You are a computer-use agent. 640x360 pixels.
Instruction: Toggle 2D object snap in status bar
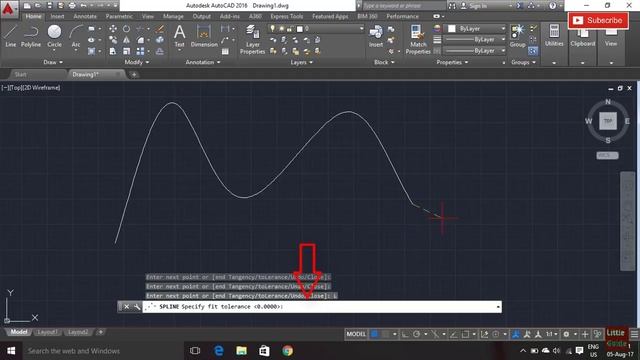click(465, 334)
